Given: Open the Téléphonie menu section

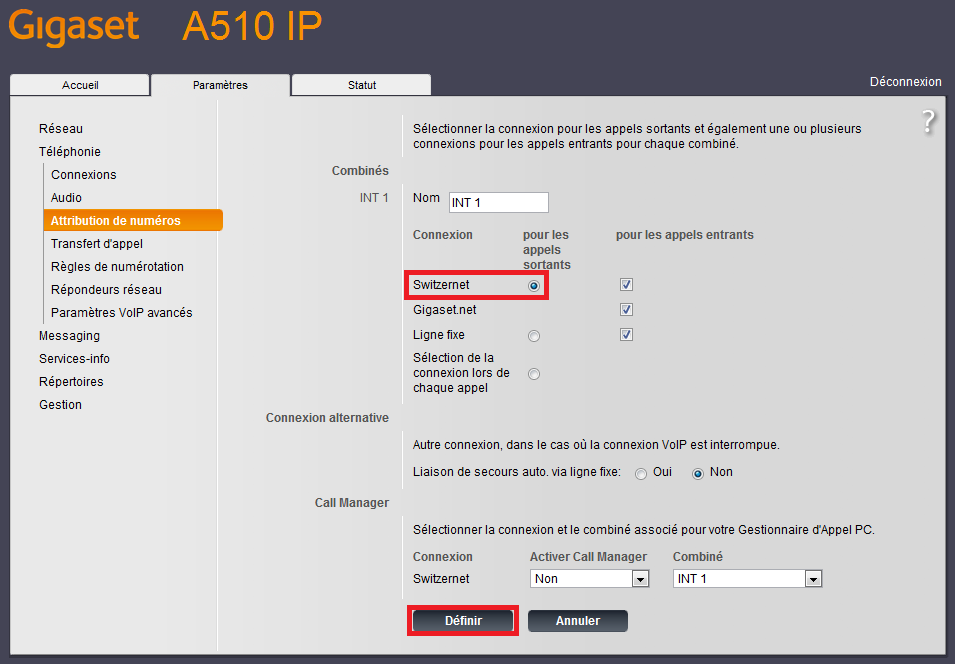Looking at the screenshot, I should 70,152.
